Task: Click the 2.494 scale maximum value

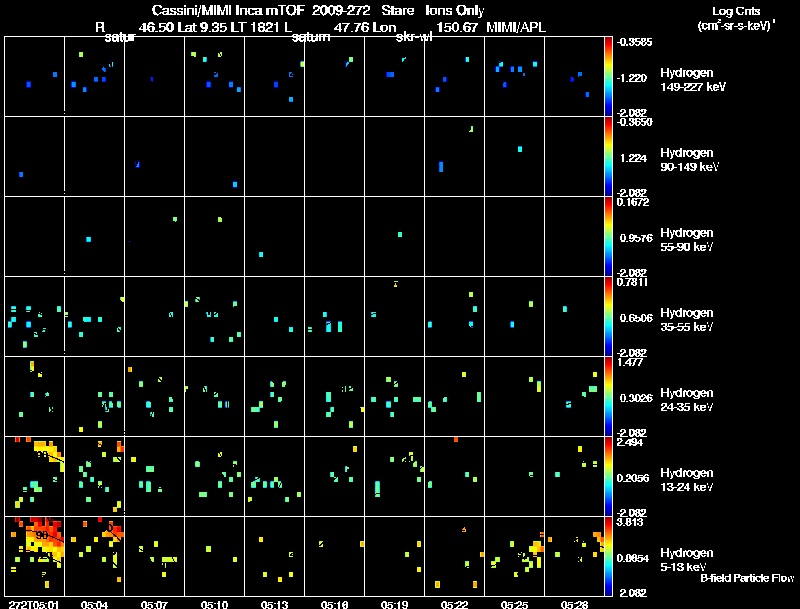Action: tap(630, 442)
